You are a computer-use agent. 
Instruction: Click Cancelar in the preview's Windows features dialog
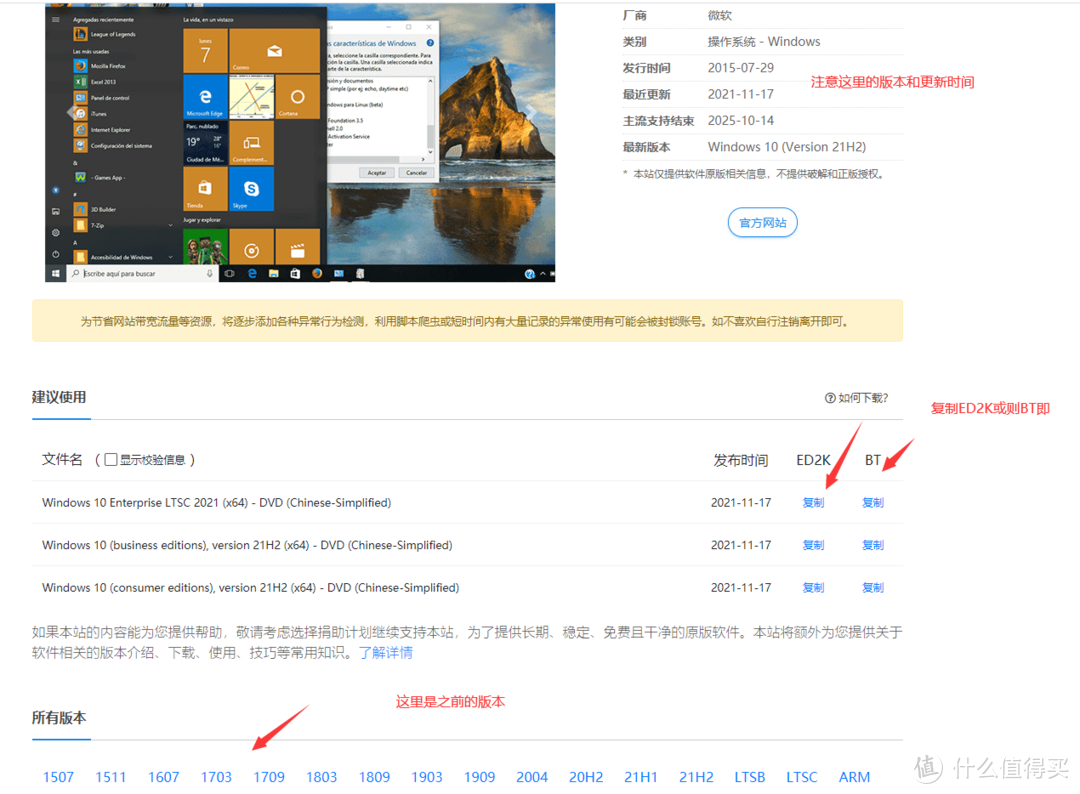[x=416, y=173]
